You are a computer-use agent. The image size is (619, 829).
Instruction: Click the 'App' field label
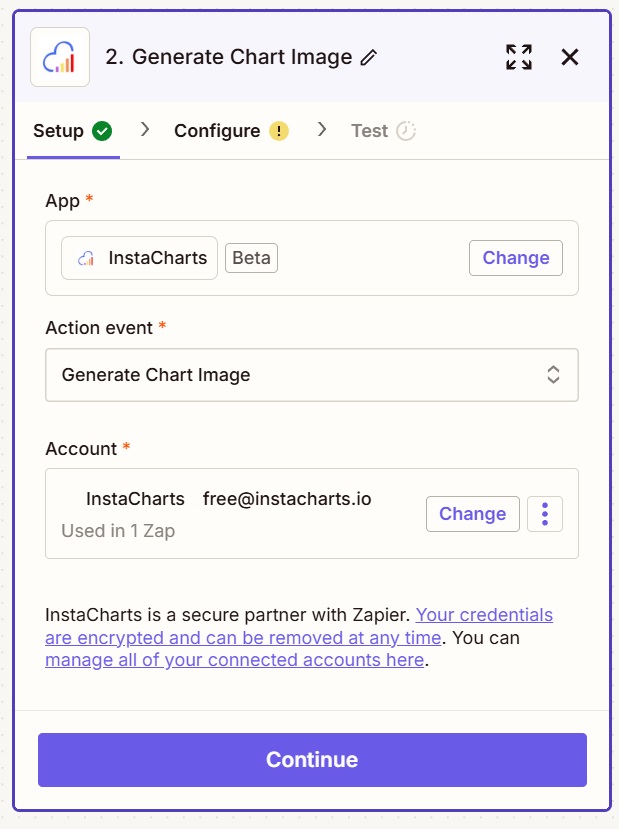pyautogui.click(x=62, y=201)
